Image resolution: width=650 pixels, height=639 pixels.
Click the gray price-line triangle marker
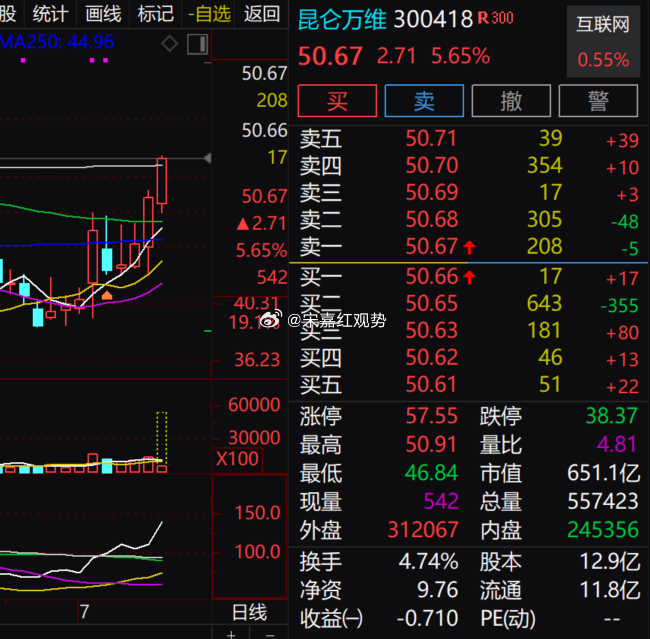coord(208,158)
